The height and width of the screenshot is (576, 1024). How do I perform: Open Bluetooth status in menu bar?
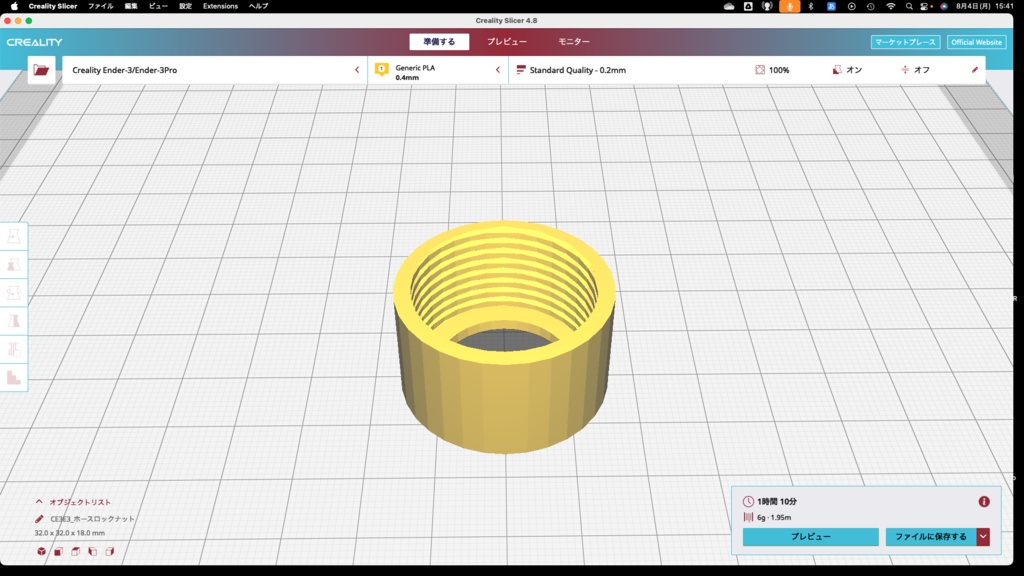pyautogui.click(x=810, y=6)
